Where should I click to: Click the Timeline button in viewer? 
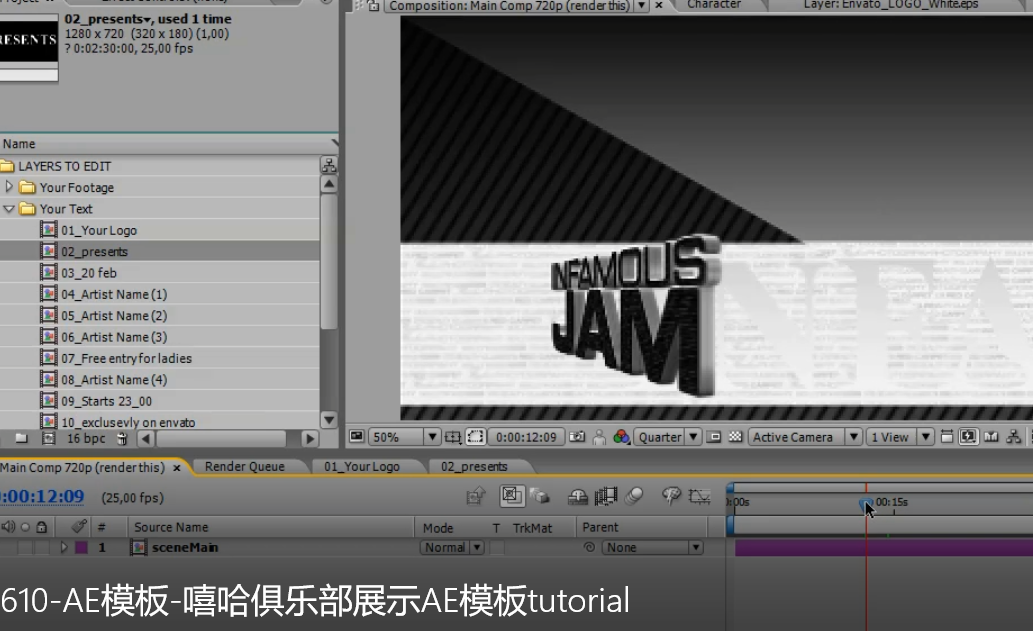991,437
